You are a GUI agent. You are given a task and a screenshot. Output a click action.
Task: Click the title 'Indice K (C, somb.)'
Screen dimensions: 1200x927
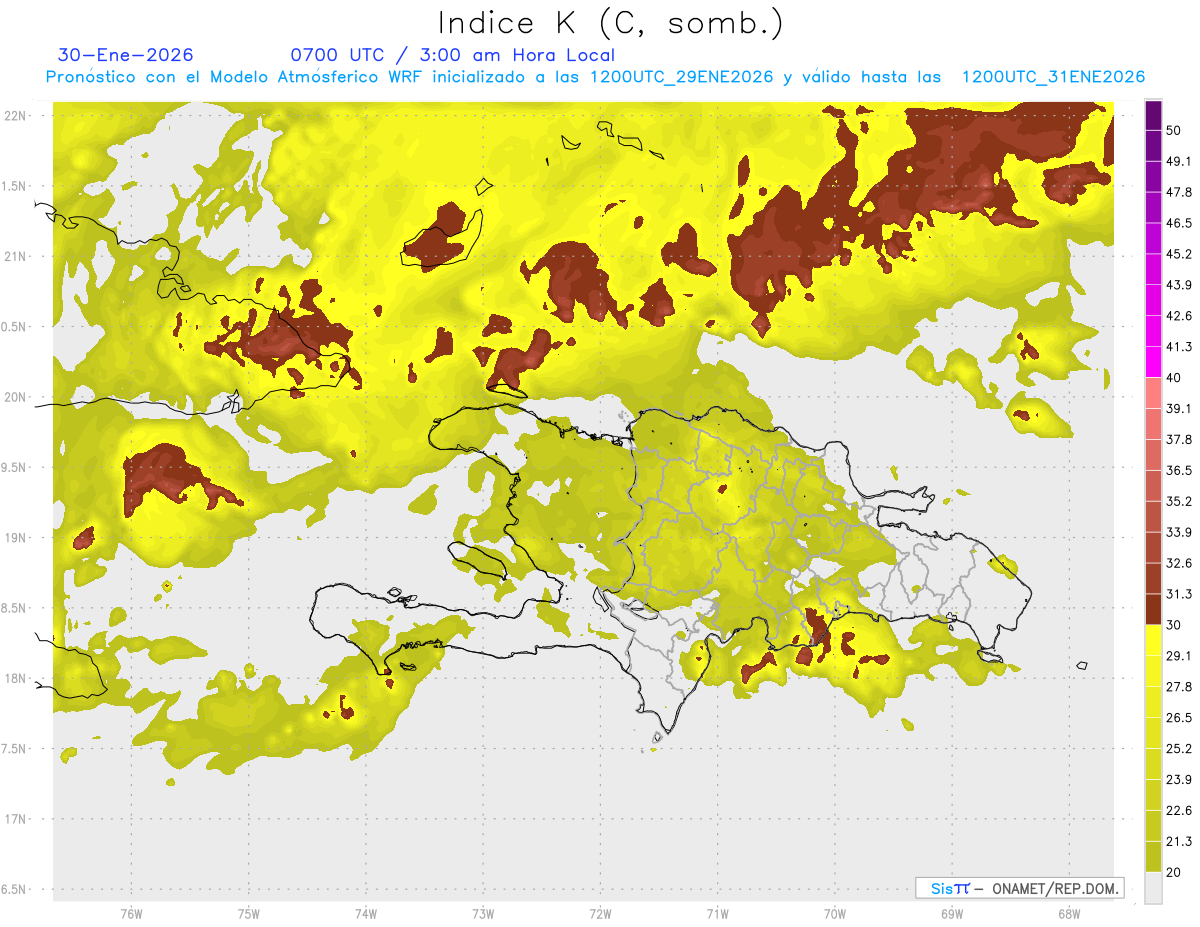tap(611, 23)
